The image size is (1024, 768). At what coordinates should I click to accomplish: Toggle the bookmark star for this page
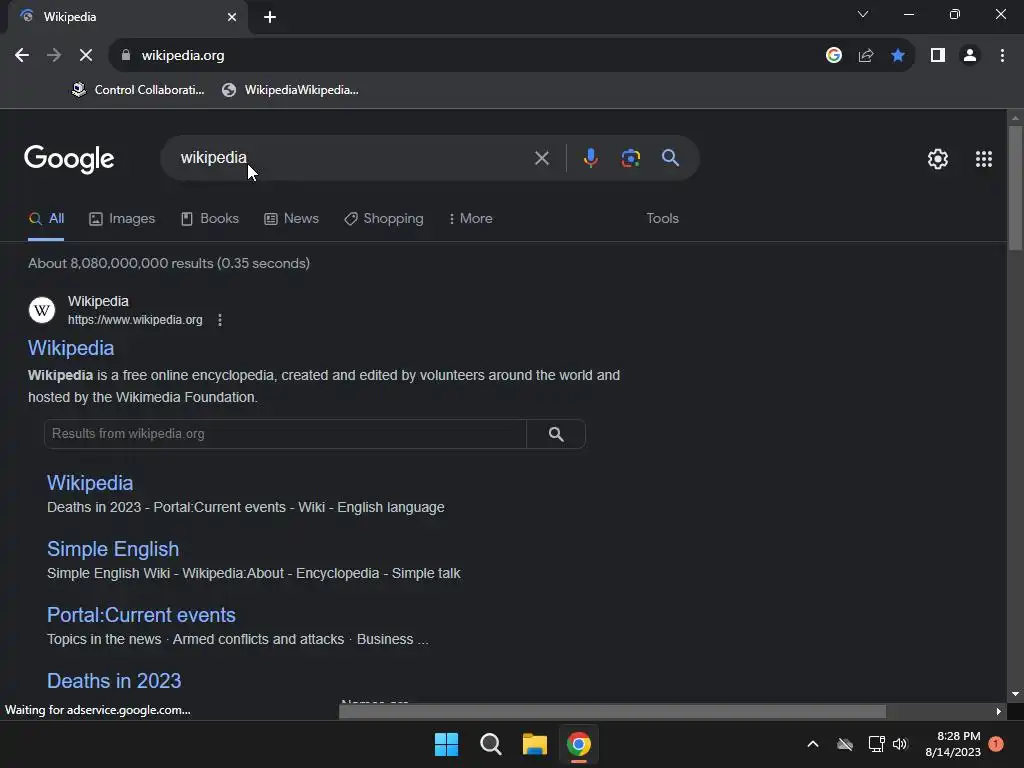898,56
